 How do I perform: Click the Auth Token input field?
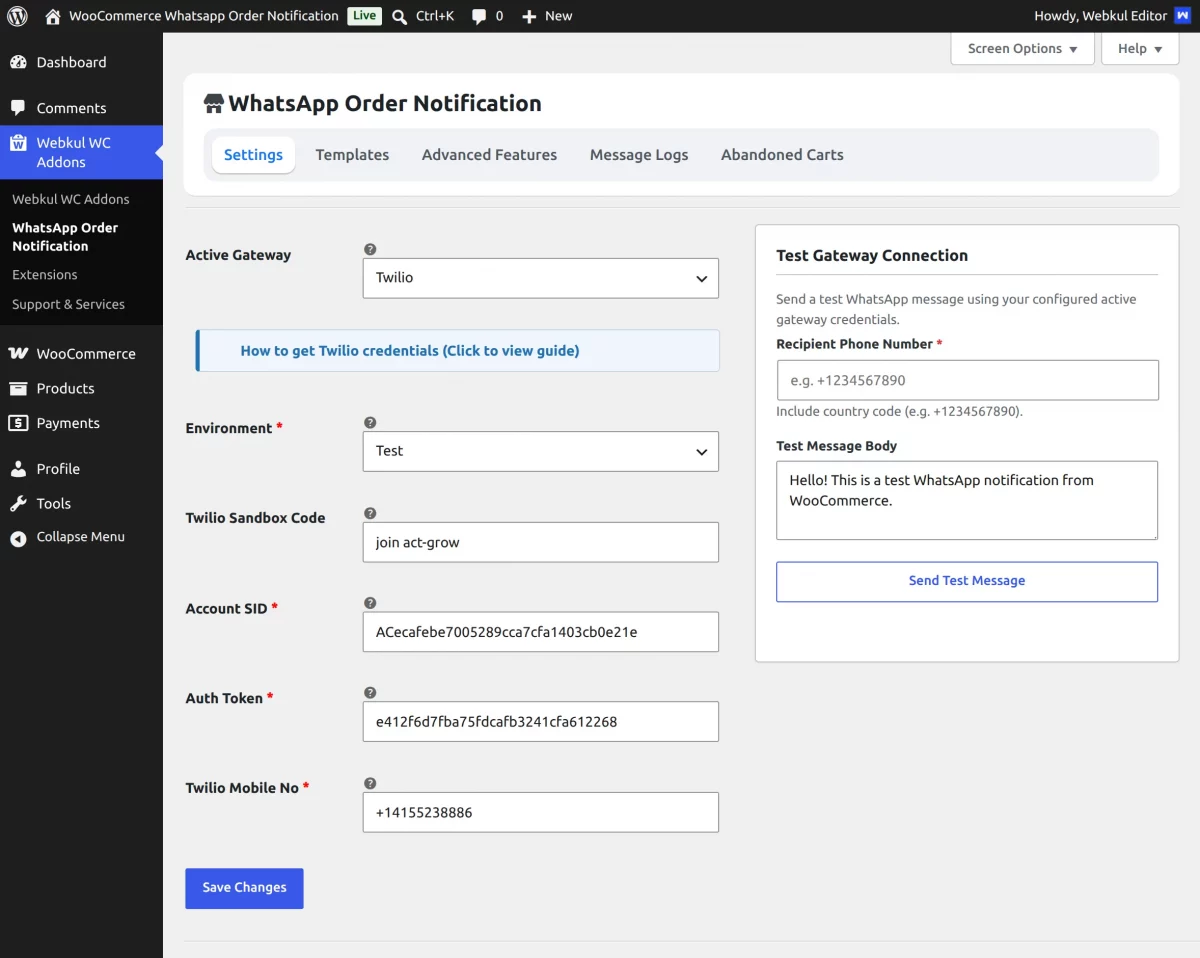tap(541, 721)
